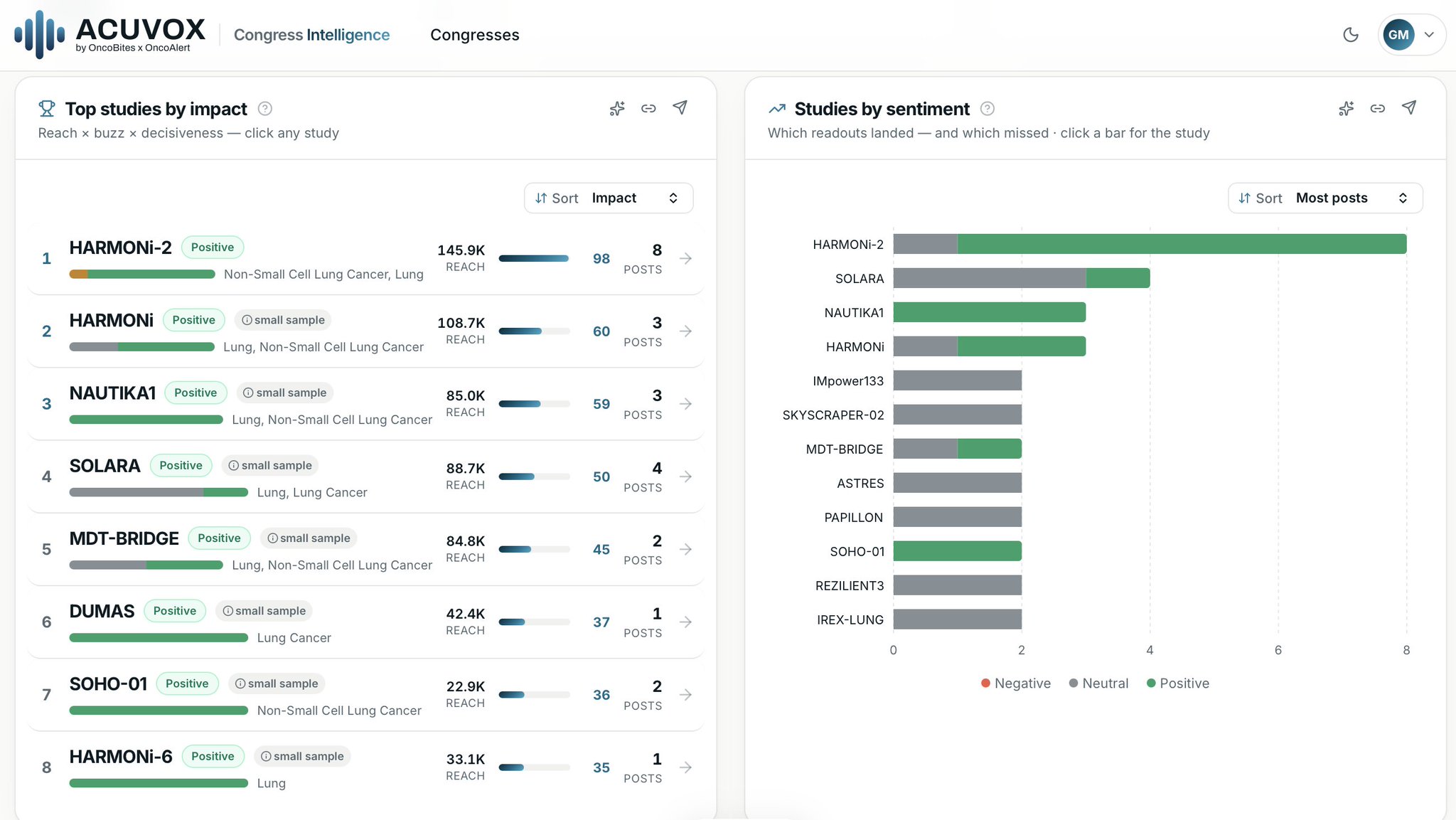Click the trophy icon in Top studies header
The width and height of the screenshot is (1456, 820).
[47, 109]
